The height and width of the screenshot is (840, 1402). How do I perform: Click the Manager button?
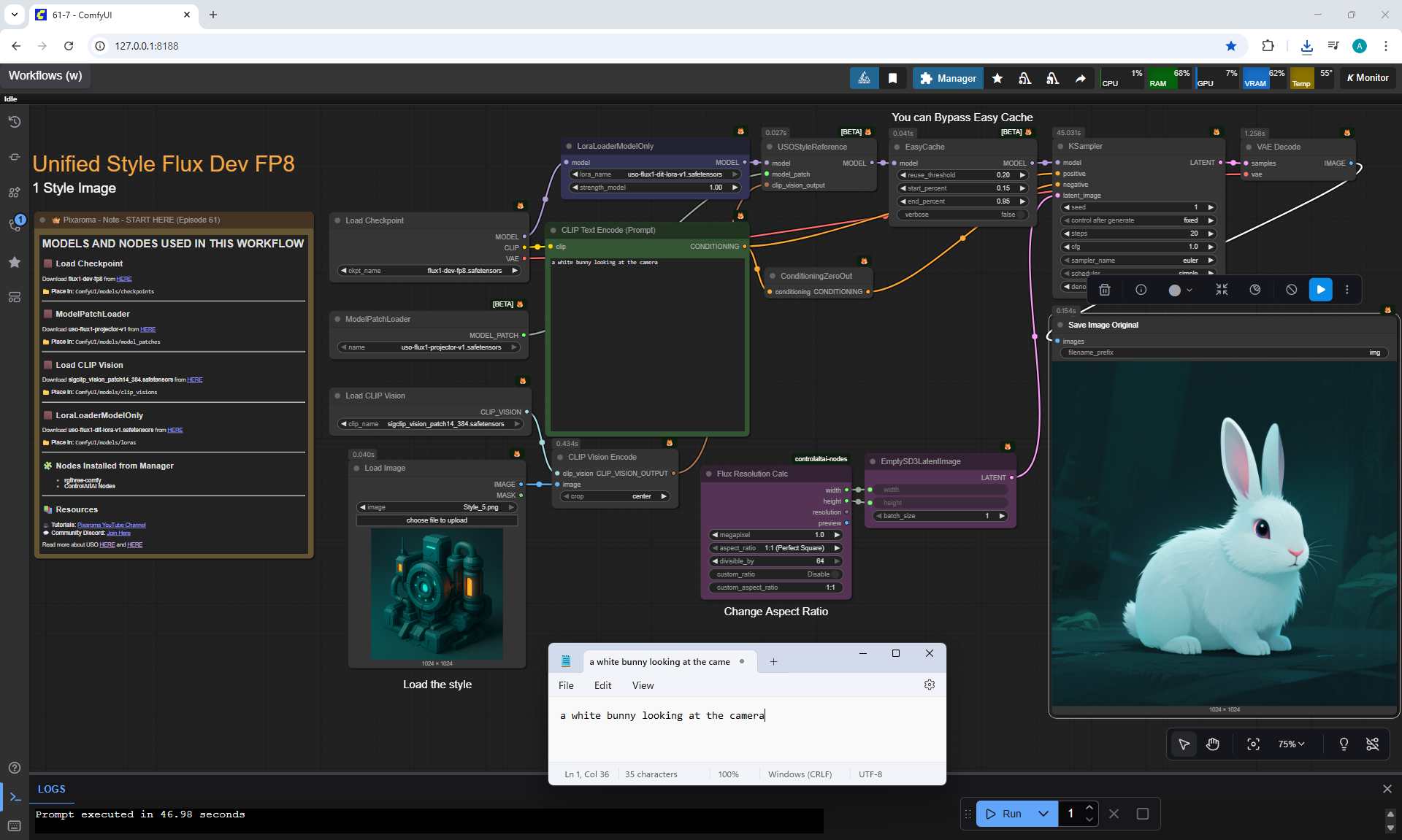[948, 78]
